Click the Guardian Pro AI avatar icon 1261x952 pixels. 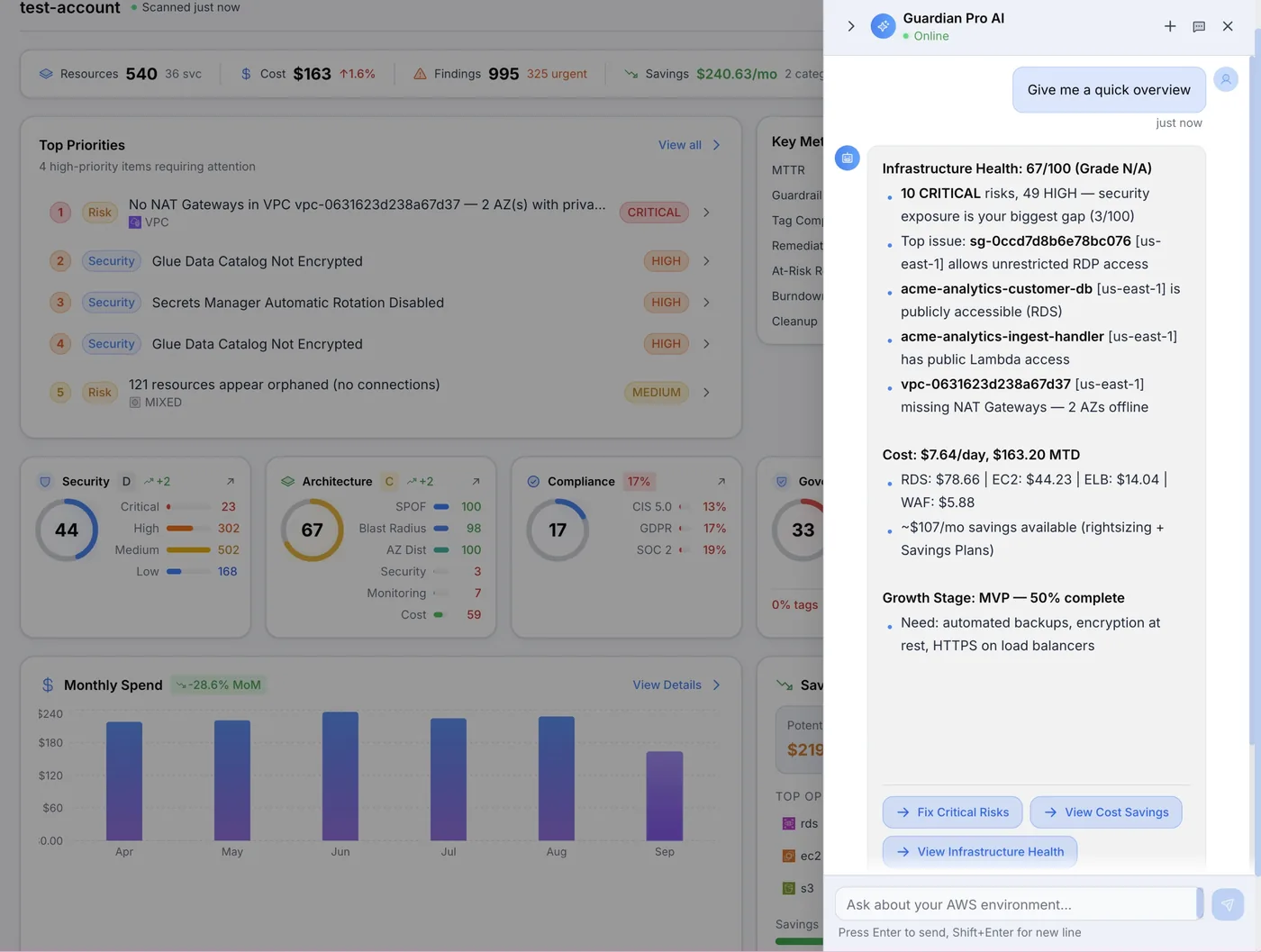click(x=884, y=26)
